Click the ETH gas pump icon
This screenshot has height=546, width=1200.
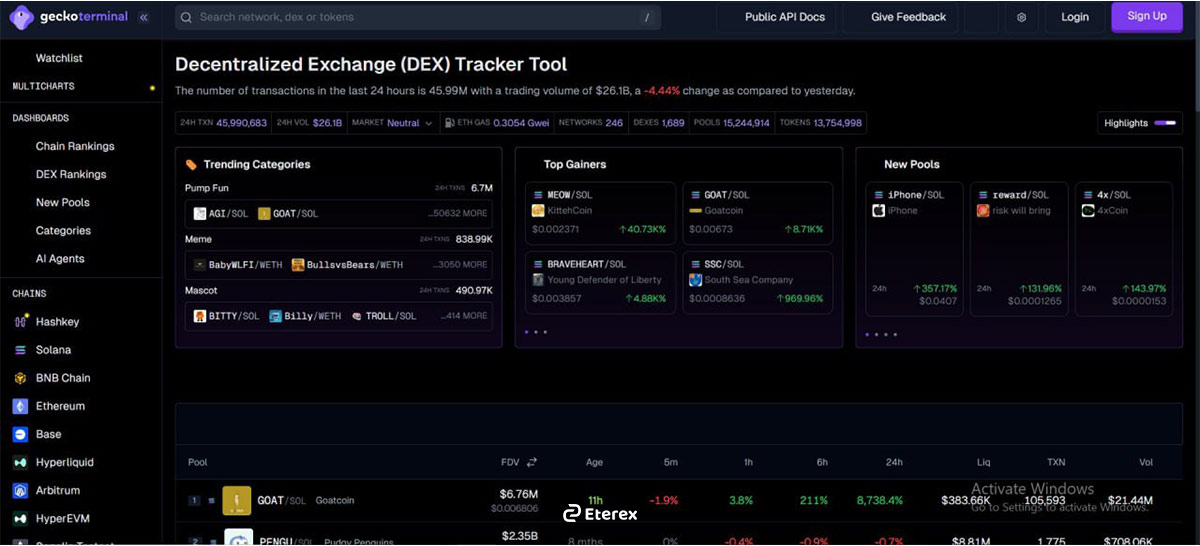(450, 123)
